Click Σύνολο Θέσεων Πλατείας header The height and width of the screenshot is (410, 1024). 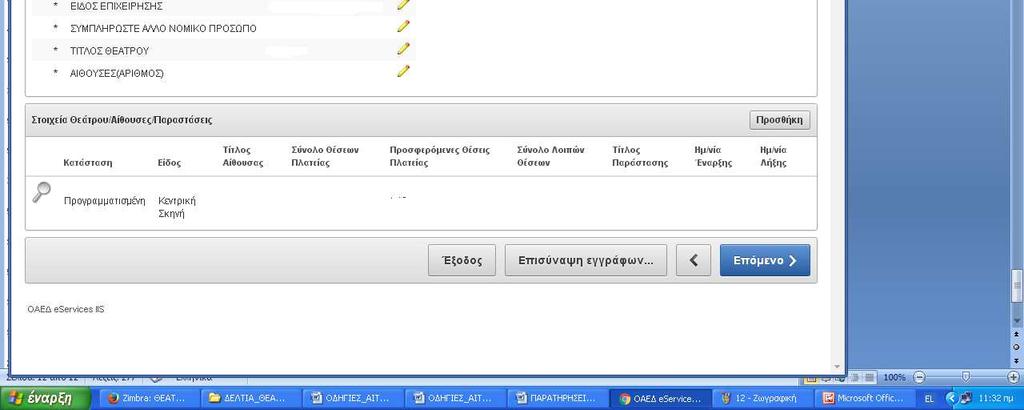[x=325, y=156]
